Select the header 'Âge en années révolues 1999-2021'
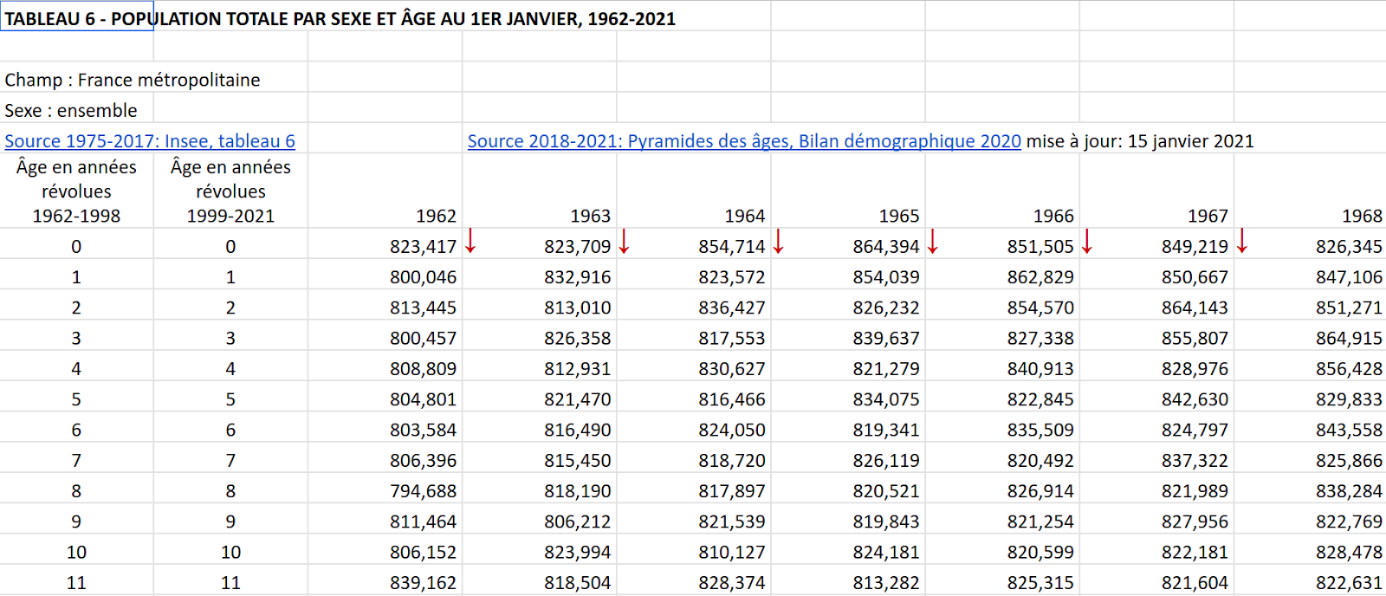 coord(231,191)
